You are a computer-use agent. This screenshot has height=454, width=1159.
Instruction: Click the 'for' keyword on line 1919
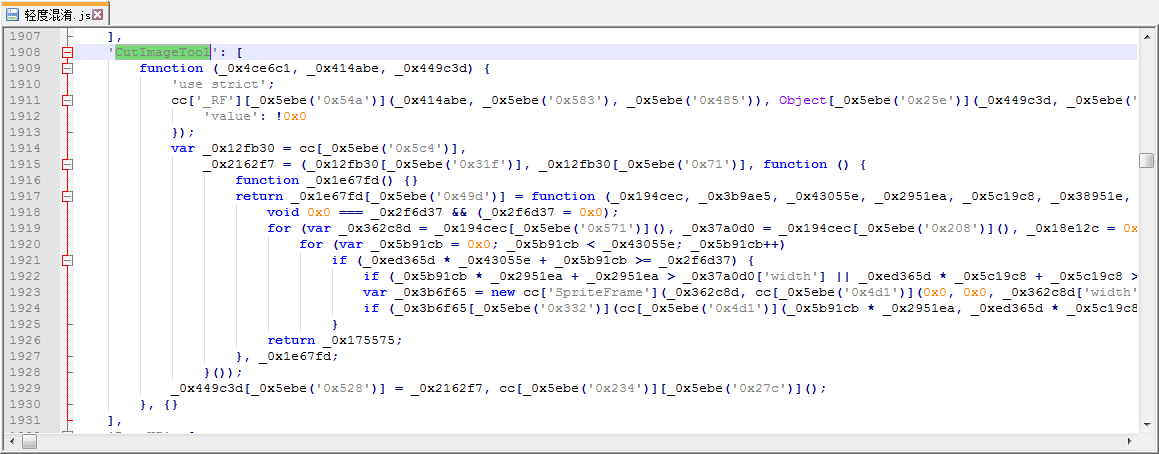point(279,228)
